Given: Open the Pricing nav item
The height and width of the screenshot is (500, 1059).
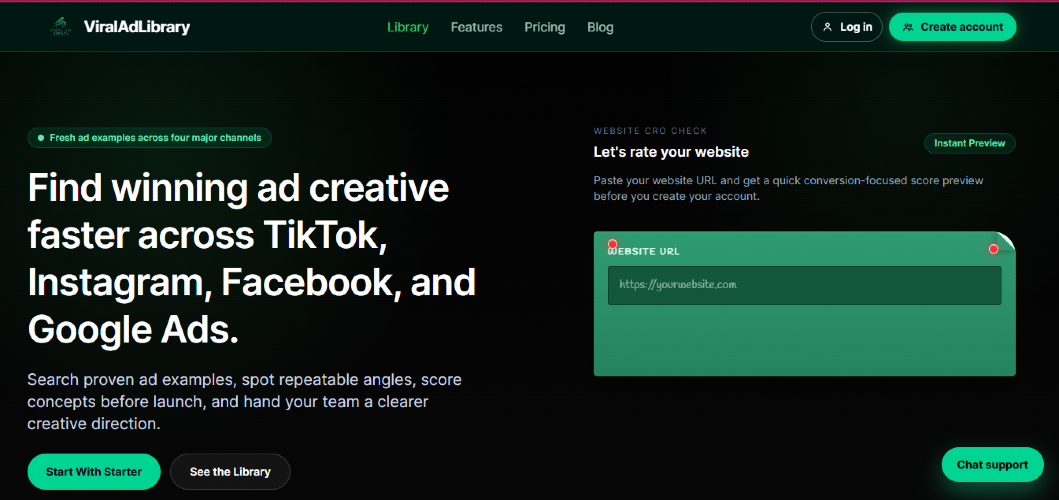Looking at the screenshot, I should coord(545,27).
